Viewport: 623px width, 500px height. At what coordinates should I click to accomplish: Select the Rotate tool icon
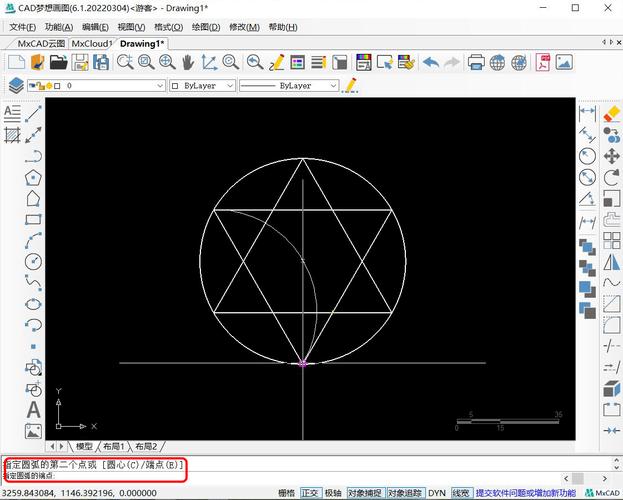(611, 177)
